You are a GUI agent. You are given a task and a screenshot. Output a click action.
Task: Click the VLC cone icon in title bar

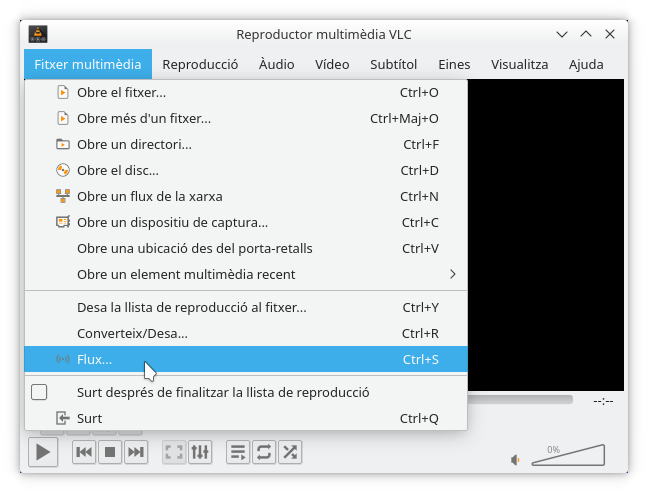click(38, 34)
